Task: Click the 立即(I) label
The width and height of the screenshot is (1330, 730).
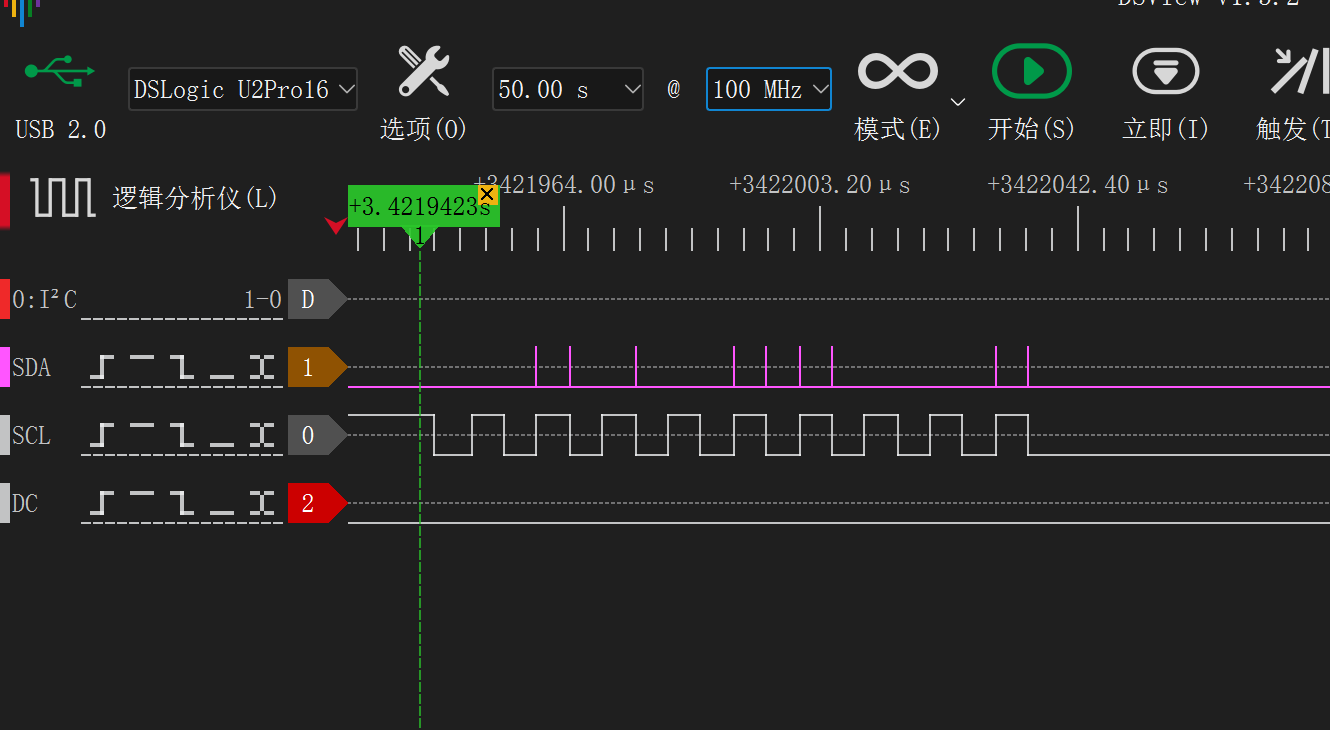Action: [1166, 129]
